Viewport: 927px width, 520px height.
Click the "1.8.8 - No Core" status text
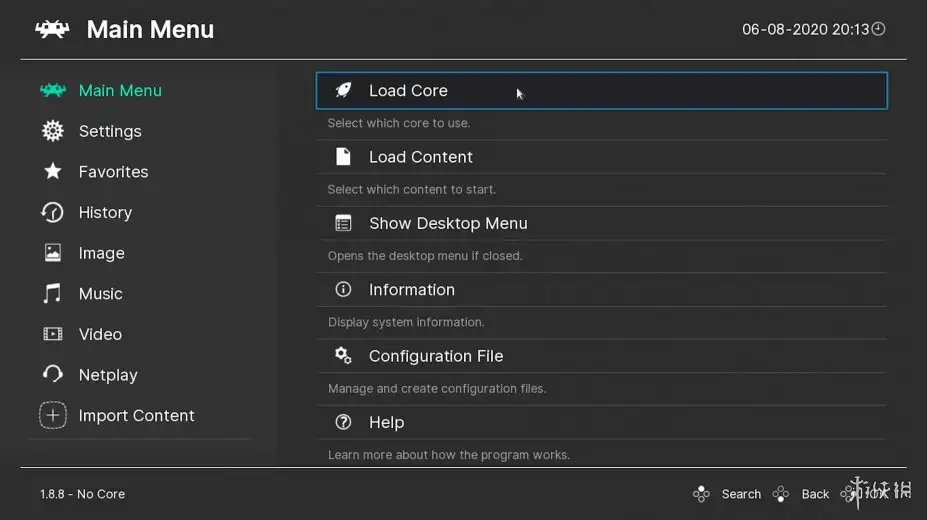(x=82, y=494)
